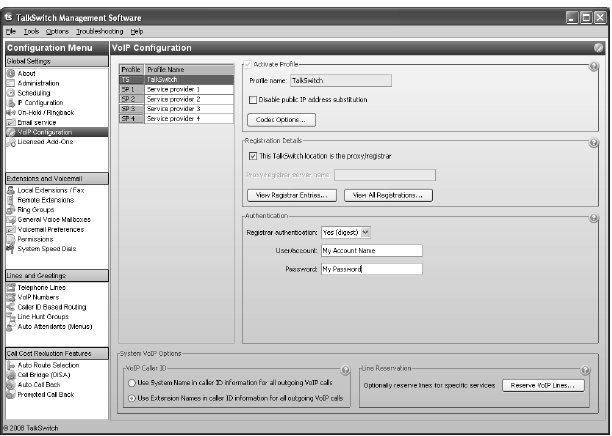Uncheck TalkSwitch location is the proxy/registrar
Image resolution: width=612 pixels, height=436 pixels.
click(253, 155)
